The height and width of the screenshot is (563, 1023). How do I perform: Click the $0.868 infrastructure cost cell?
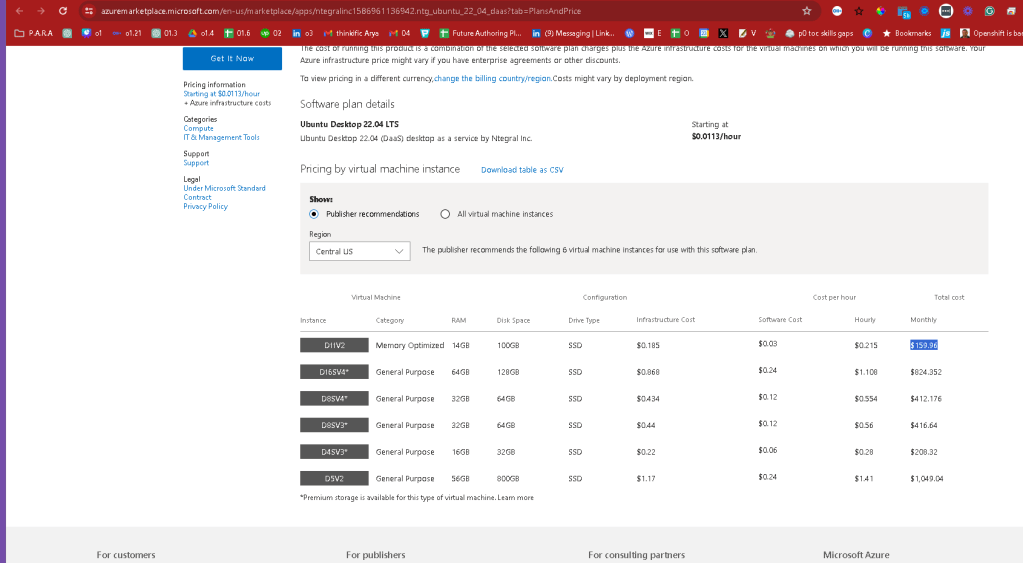point(648,372)
